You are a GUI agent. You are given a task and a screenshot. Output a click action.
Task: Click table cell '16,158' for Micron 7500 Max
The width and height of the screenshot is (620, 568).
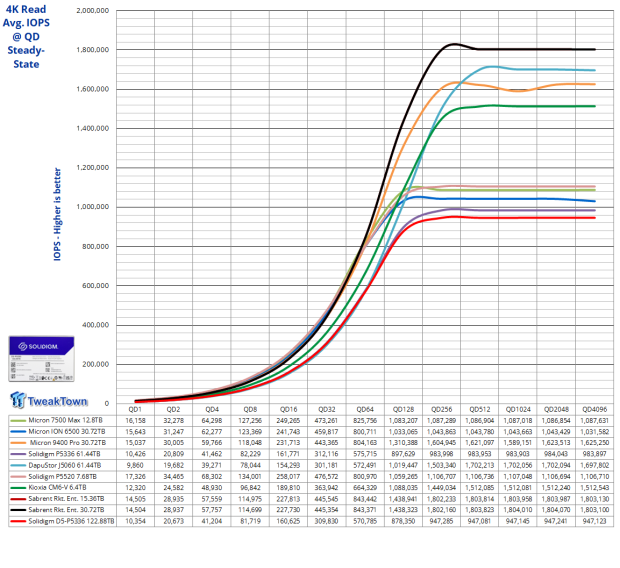coord(135,420)
